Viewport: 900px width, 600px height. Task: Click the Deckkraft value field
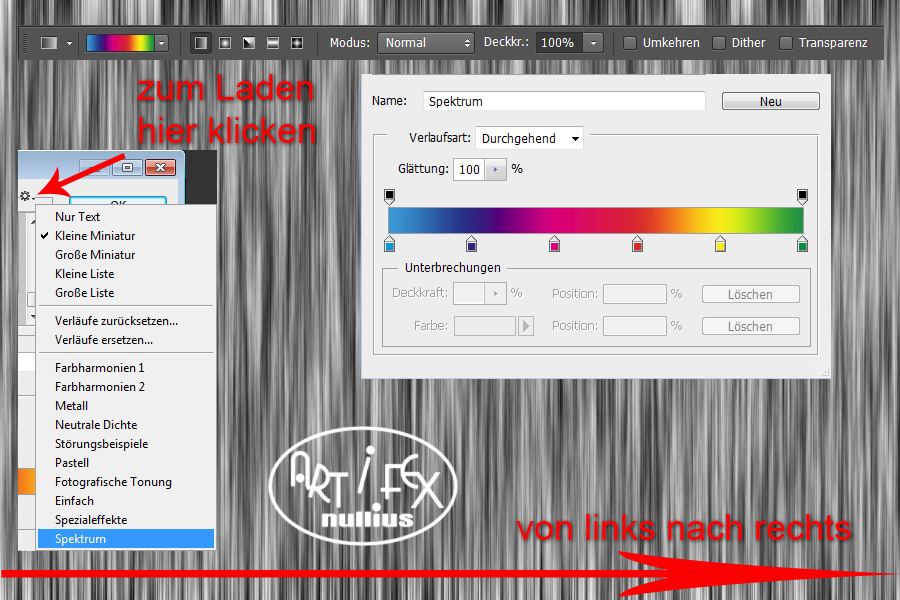[469, 293]
